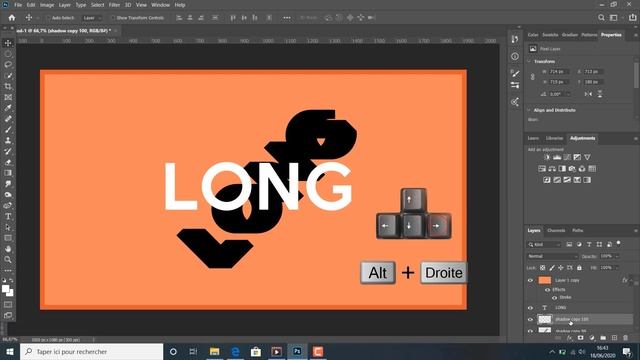This screenshot has height=360, width=640.
Task: Add a Brightness/Contrast adjustment
Action: tap(547, 157)
